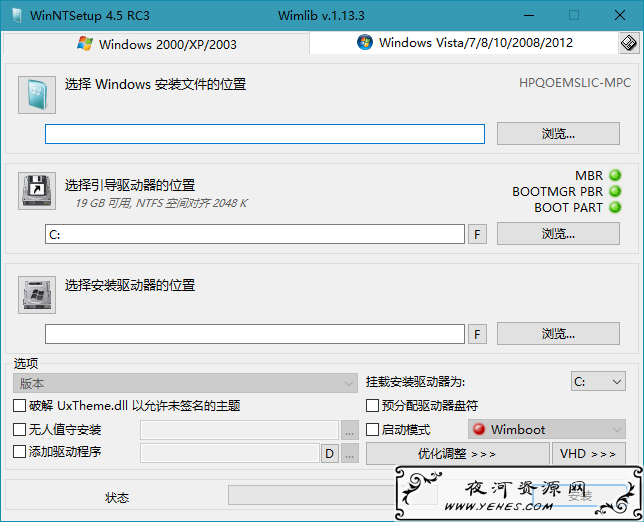Open 优化调整 tweaks panel
This screenshot has width=644, height=522.
point(457,453)
